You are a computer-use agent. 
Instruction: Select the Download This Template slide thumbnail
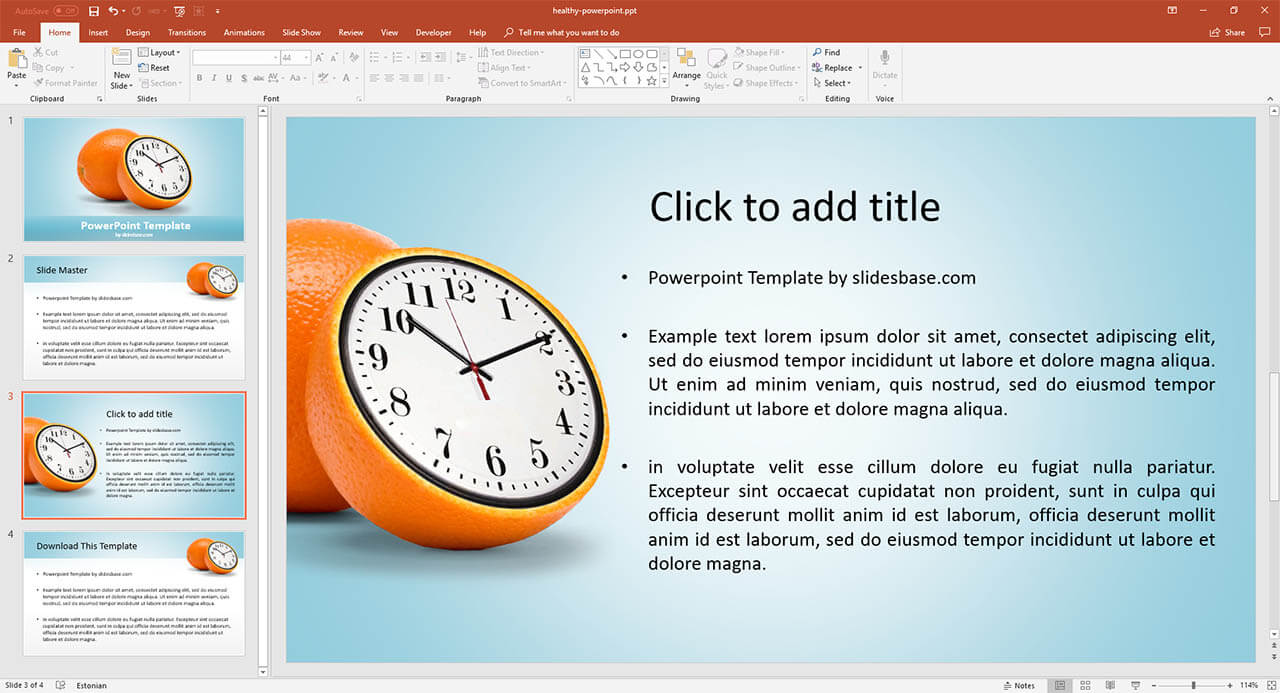point(134,593)
